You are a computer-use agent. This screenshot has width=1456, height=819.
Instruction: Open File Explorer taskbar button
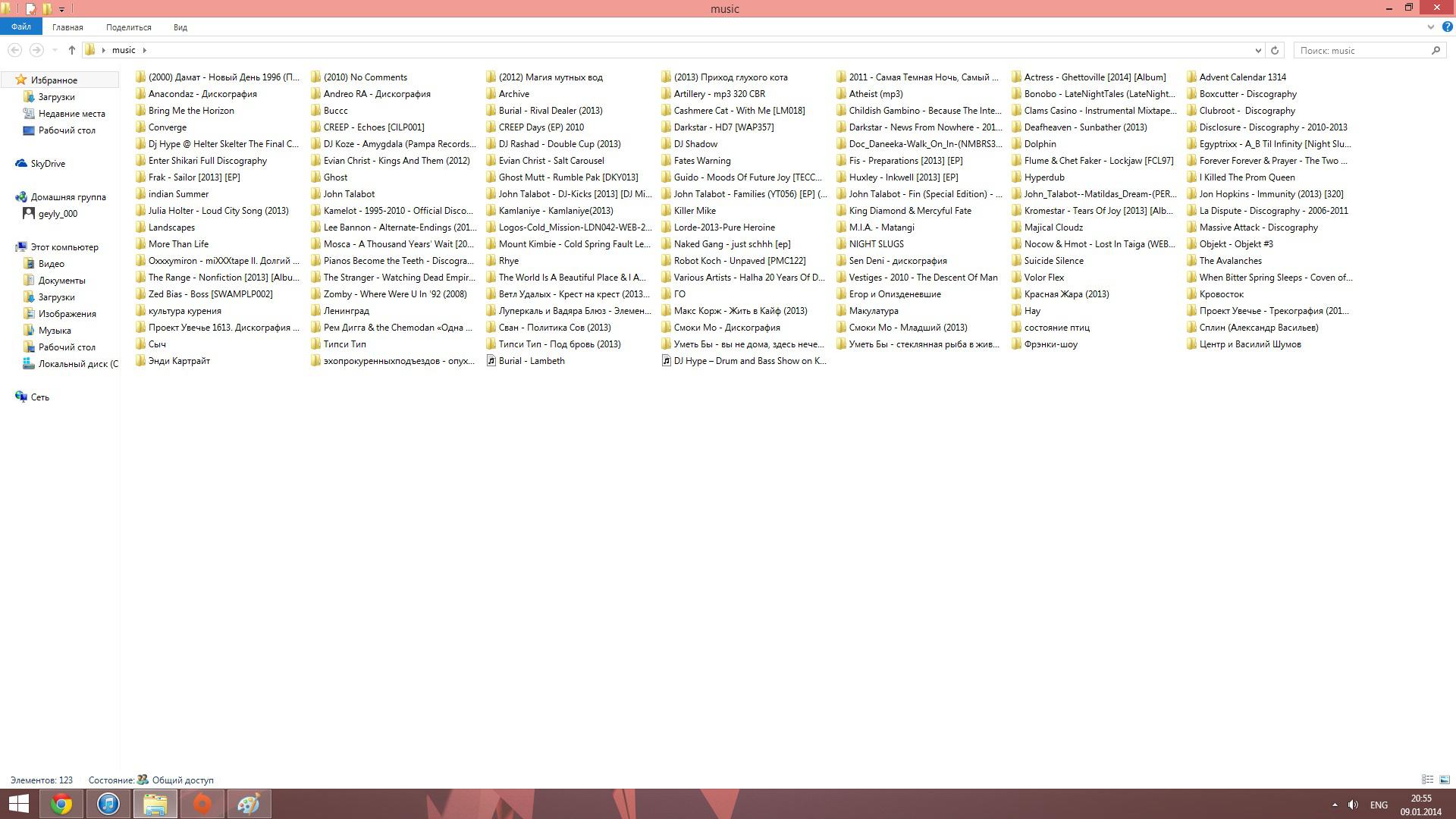click(155, 804)
